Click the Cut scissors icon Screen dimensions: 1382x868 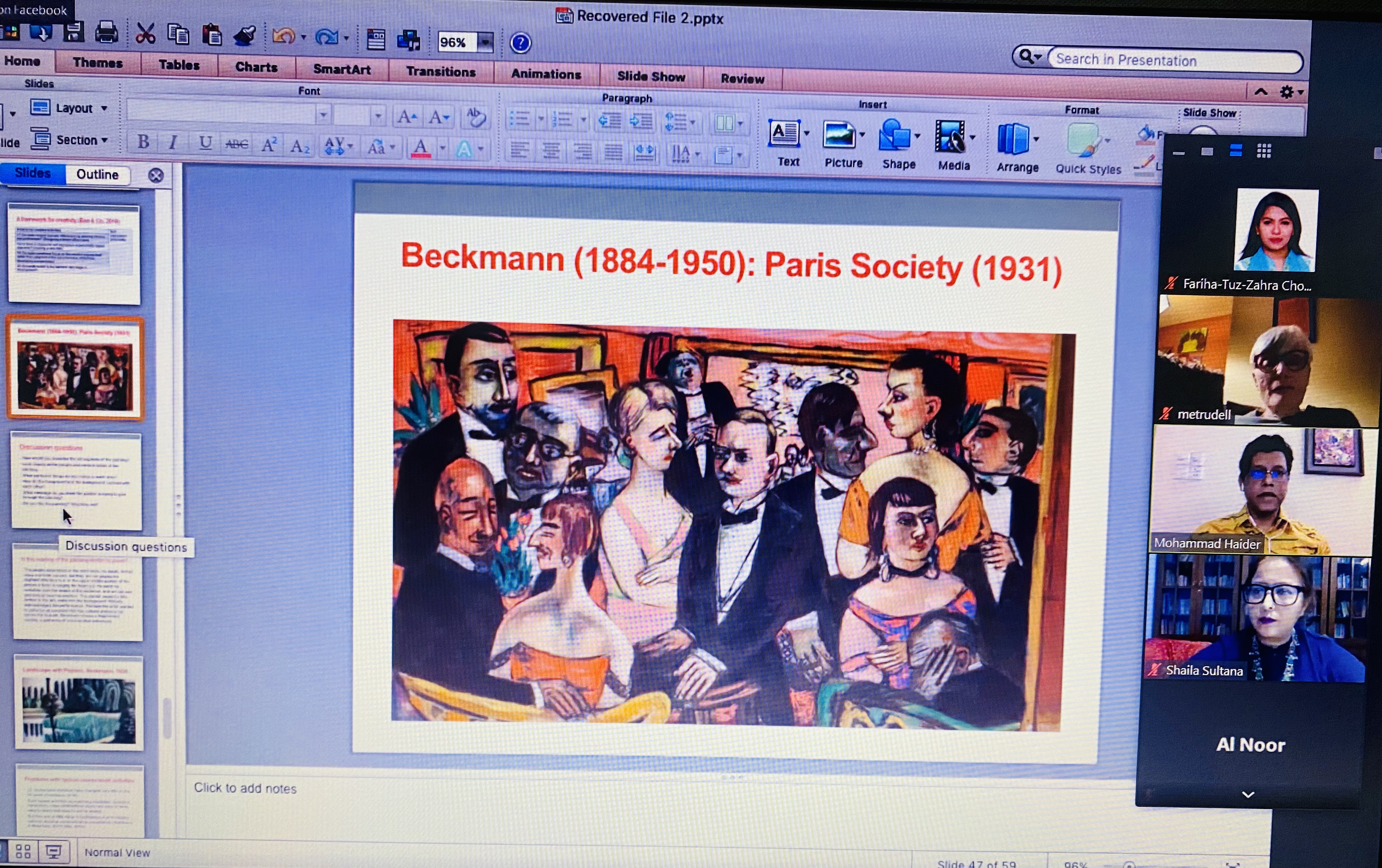pyautogui.click(x=145, y=34)
